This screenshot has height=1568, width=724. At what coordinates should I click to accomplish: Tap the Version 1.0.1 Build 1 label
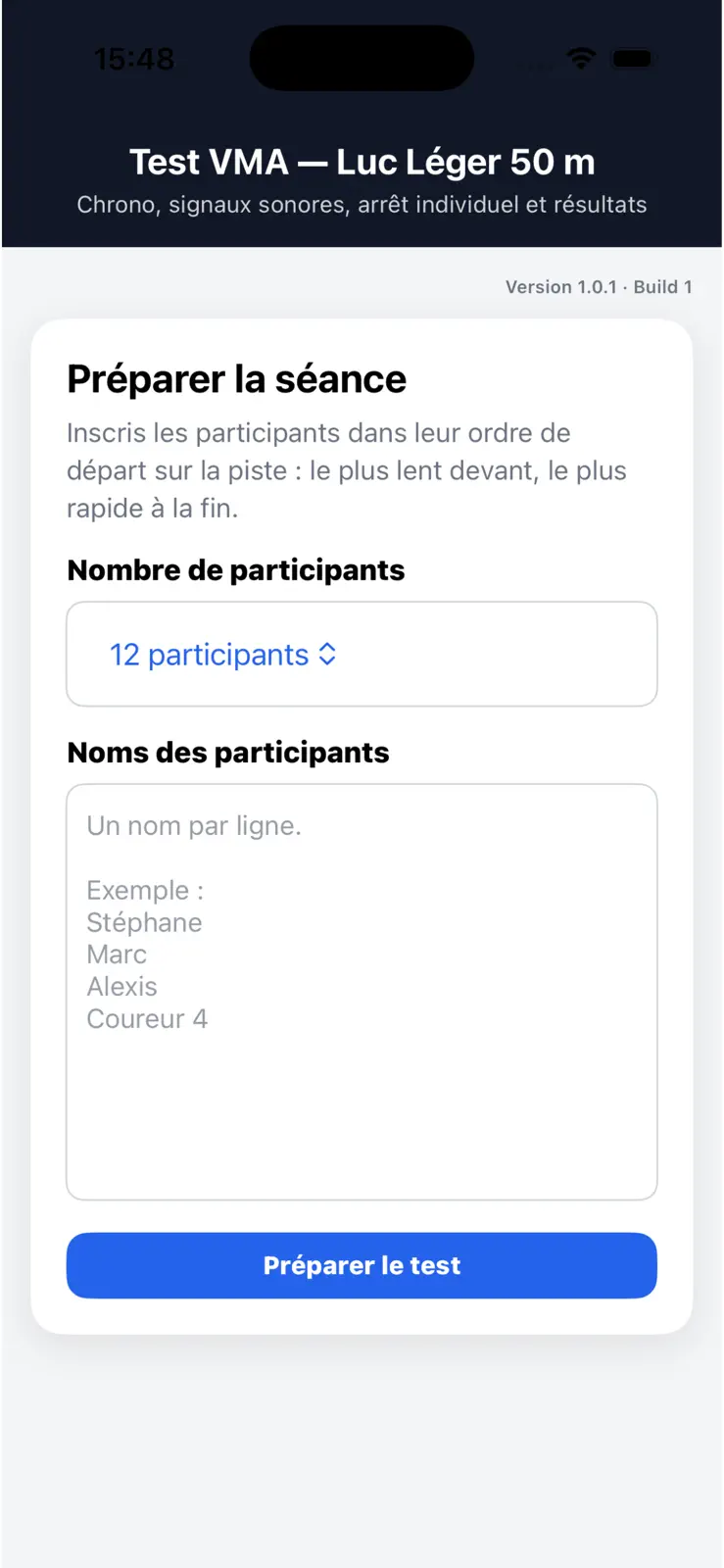pos(599,287)
